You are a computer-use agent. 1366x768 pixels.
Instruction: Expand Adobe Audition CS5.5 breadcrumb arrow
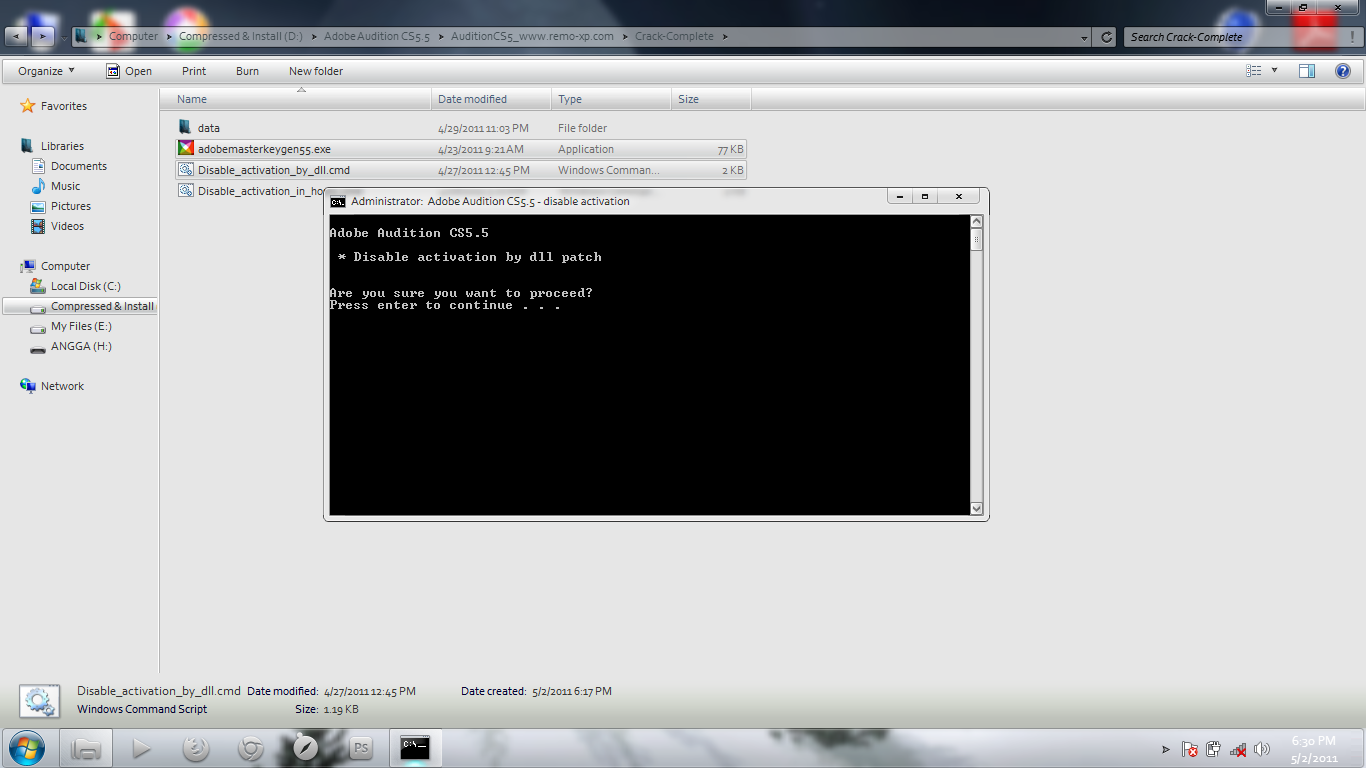click(440, 37)
